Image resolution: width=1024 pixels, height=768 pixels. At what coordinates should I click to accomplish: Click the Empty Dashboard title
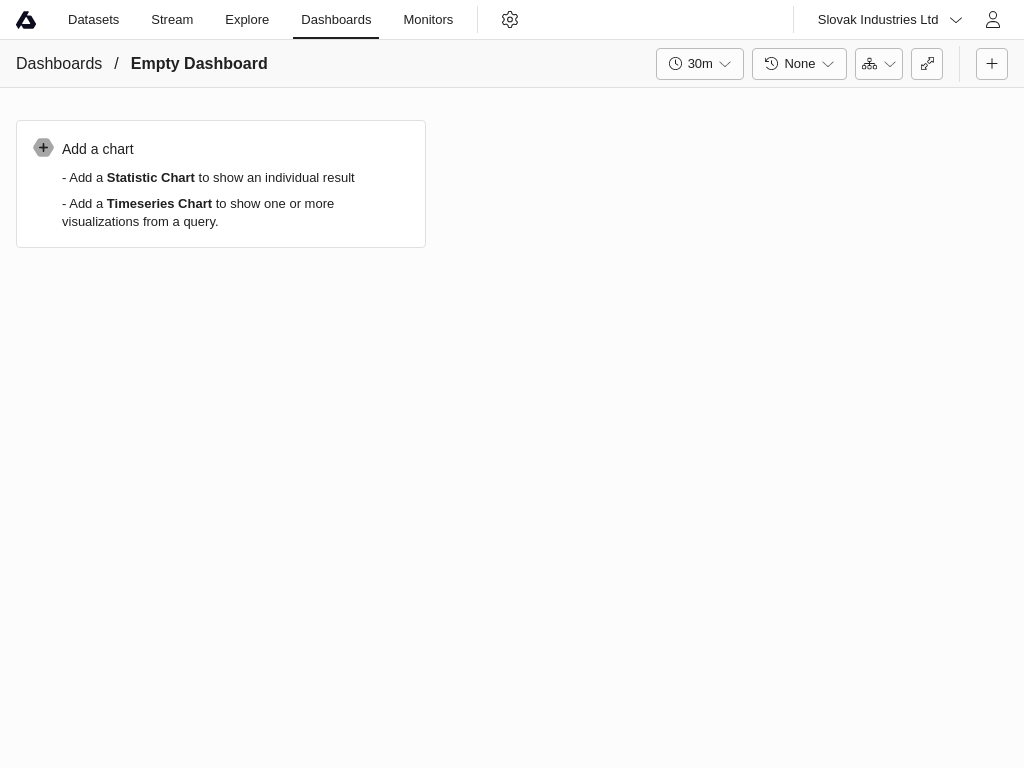199,64
